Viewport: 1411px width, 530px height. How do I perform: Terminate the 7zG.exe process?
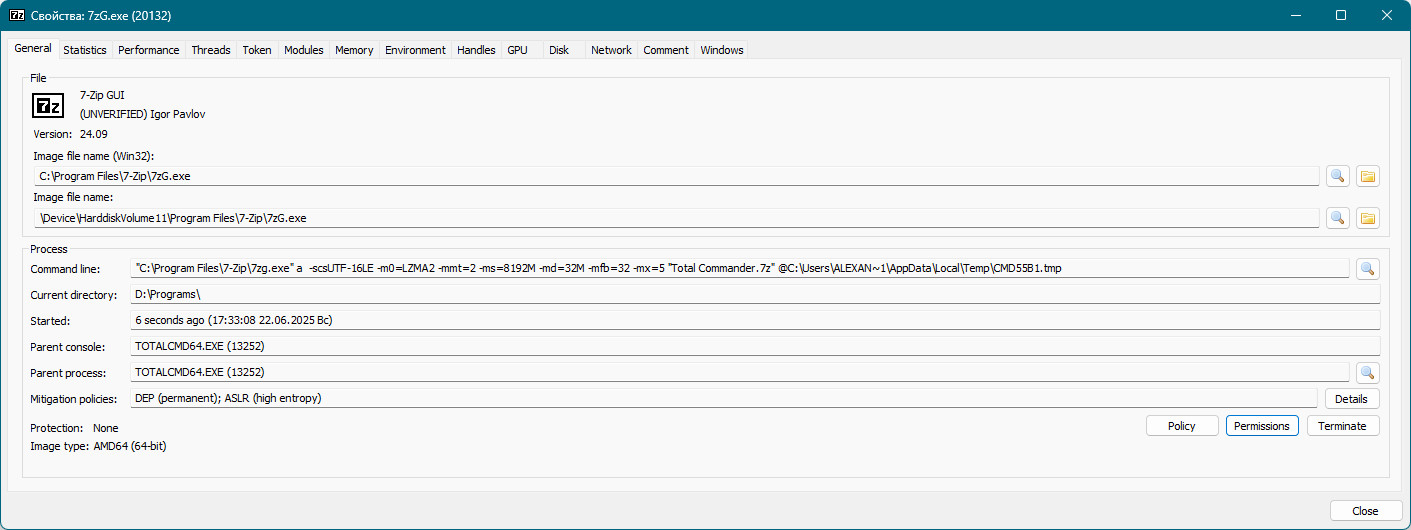point(1342,426)
